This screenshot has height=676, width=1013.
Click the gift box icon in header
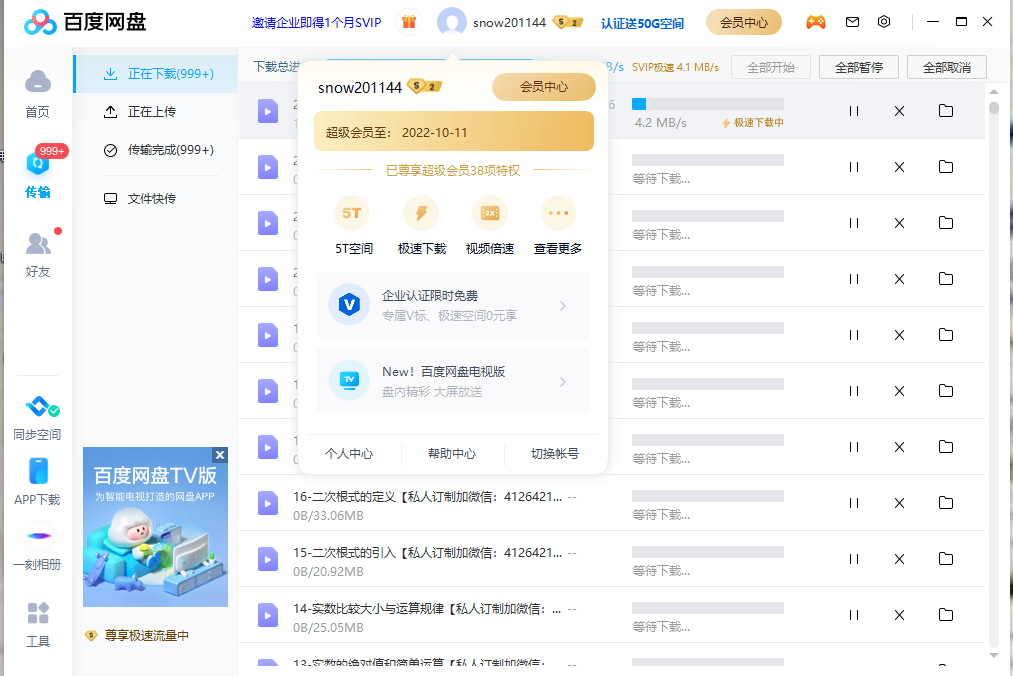(x=408, y=22)
